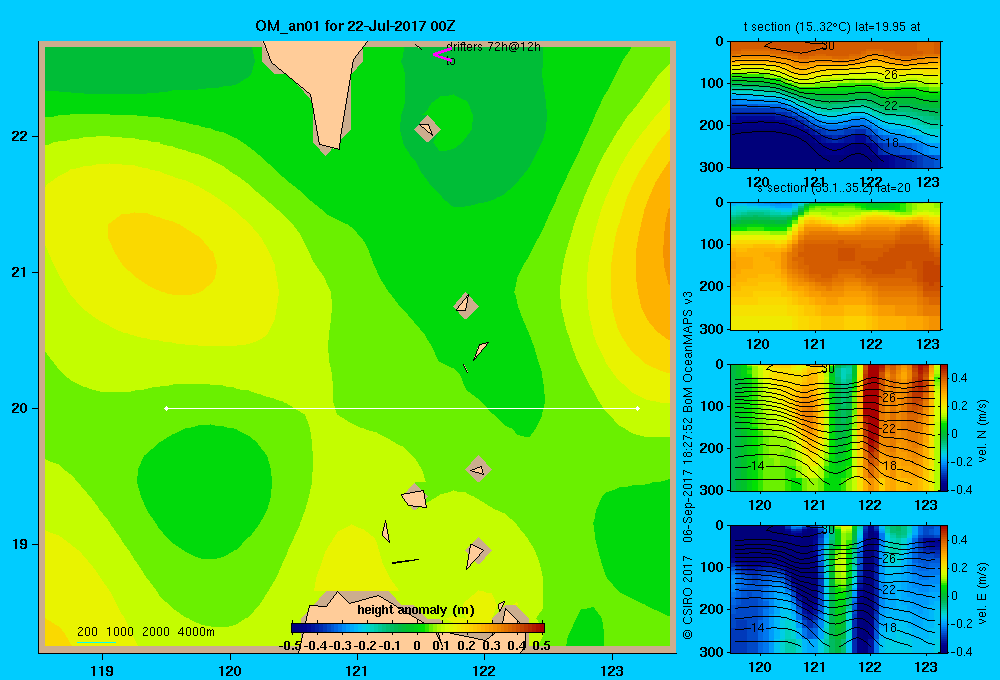Click the height anomaly colorbar

pos(418,628)
